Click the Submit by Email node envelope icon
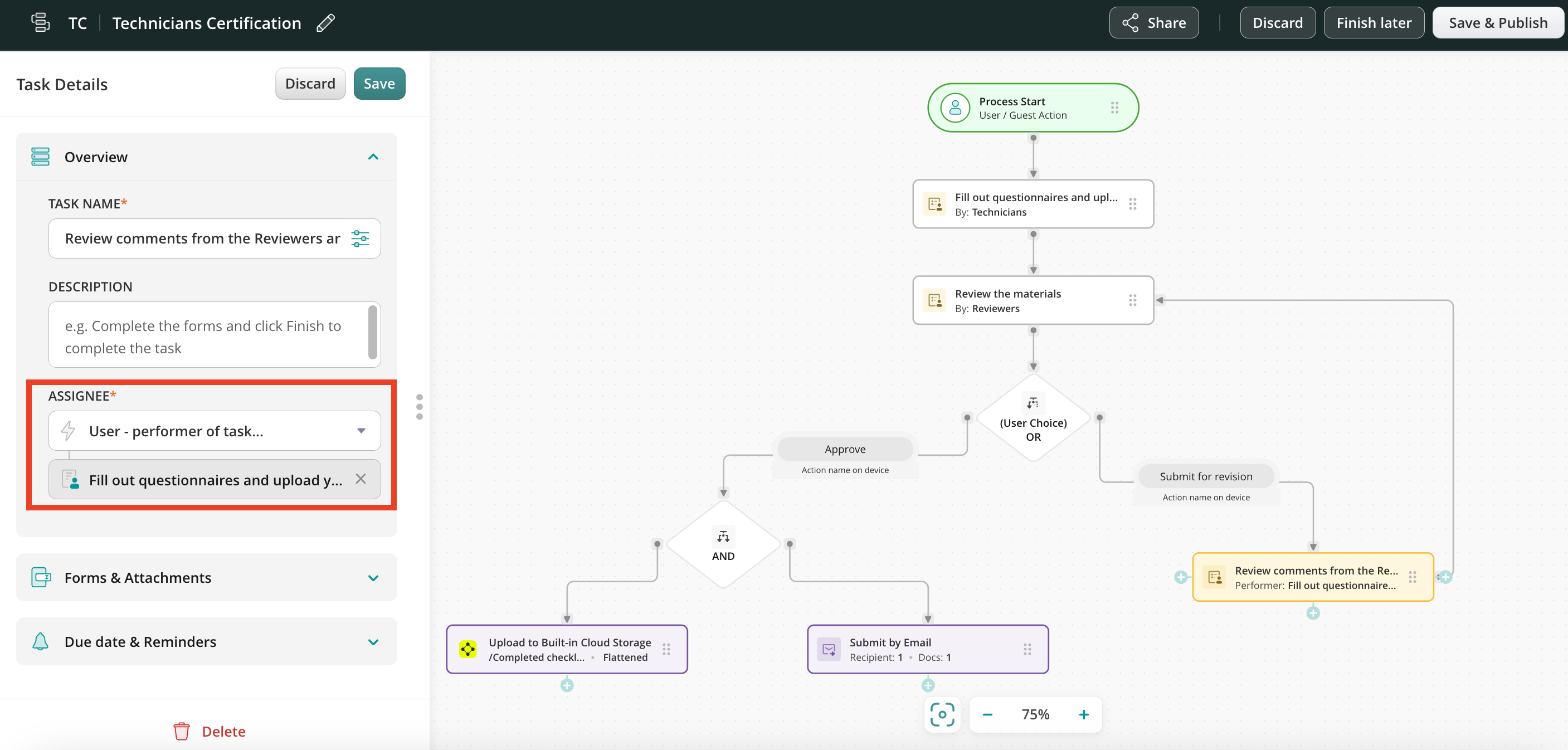This screenshot has height=750, width=1568. [x=829, y=649]
